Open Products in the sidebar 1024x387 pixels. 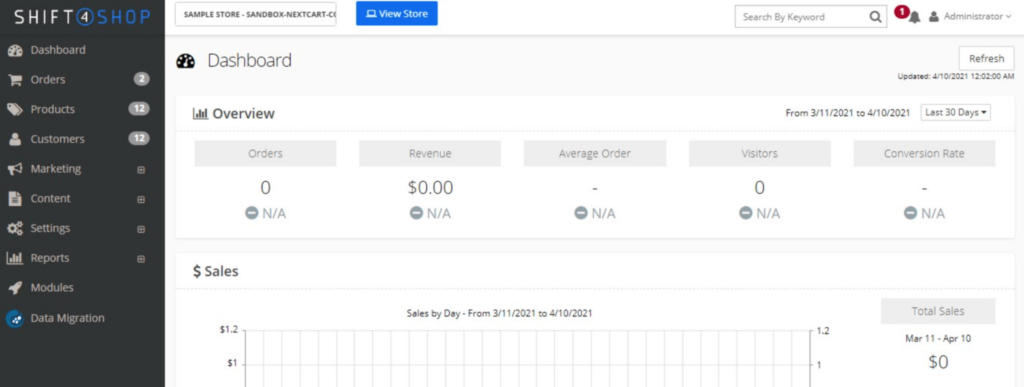[x=82, y=109]
